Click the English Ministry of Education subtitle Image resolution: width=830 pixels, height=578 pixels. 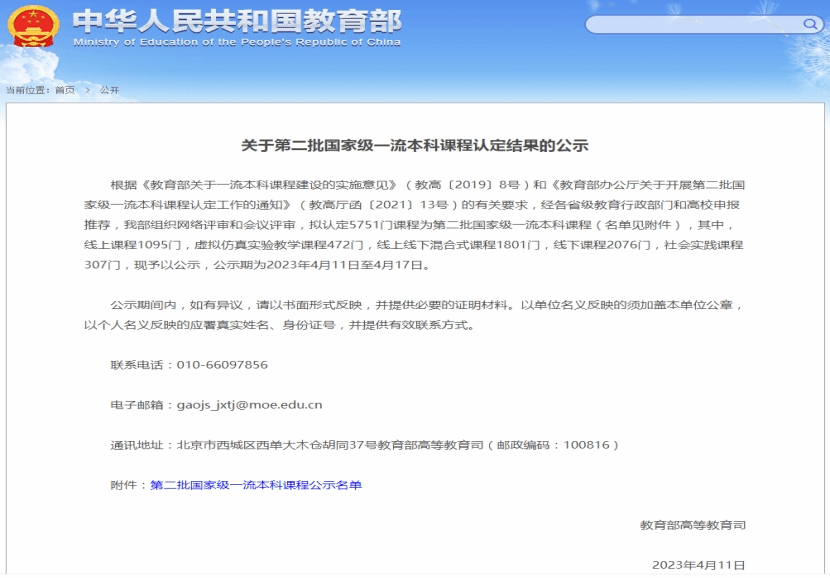coord(237,42)
